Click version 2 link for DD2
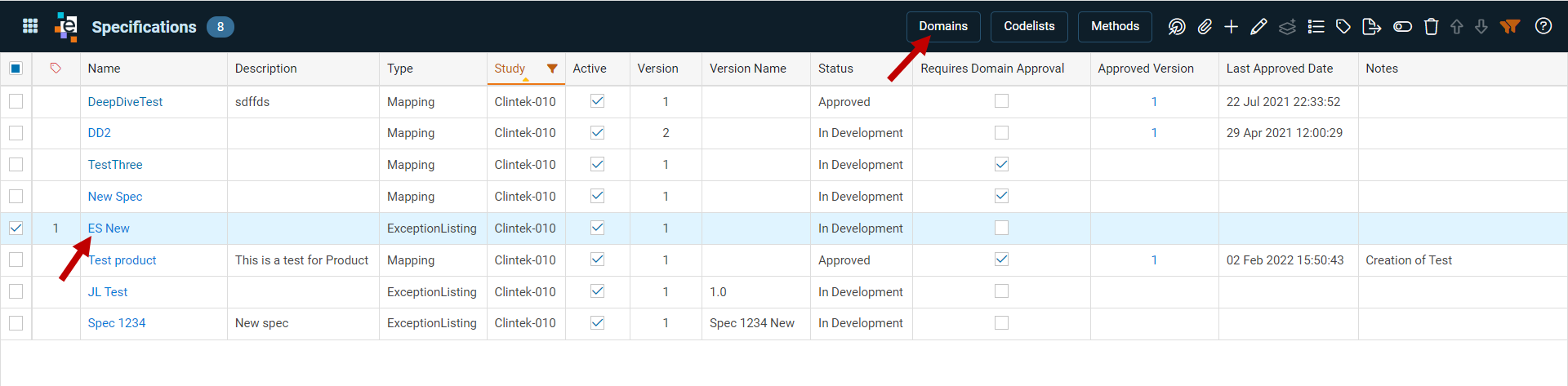1568x386 pixels. click(x=666, y=133)
